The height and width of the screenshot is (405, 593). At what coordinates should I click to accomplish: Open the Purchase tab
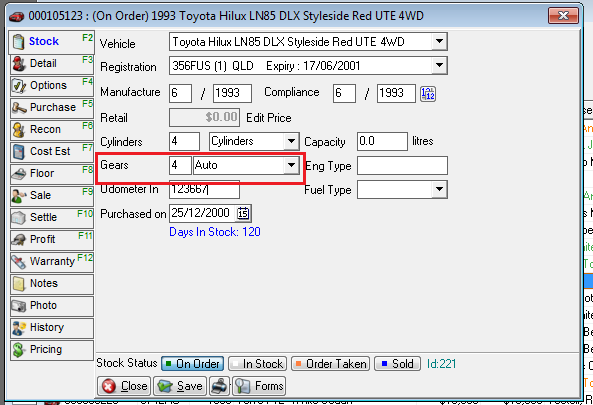tap(51, 108)
